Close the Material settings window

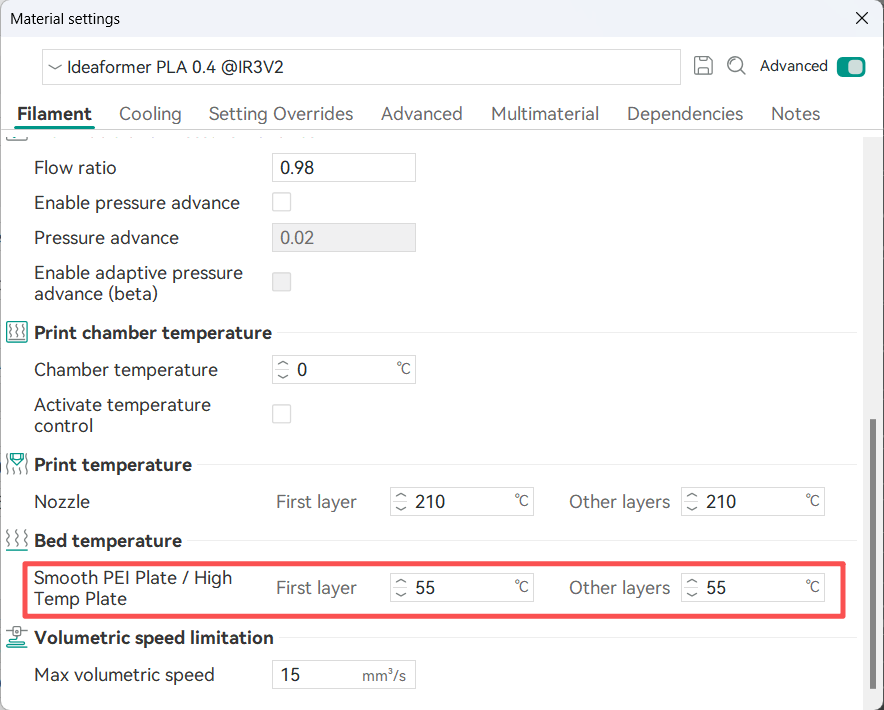[x=861, y=18]
